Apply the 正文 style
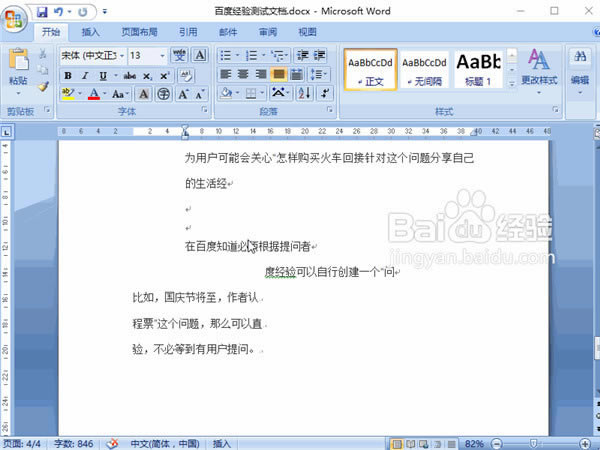The image size is (600, 450). point(370,70)
